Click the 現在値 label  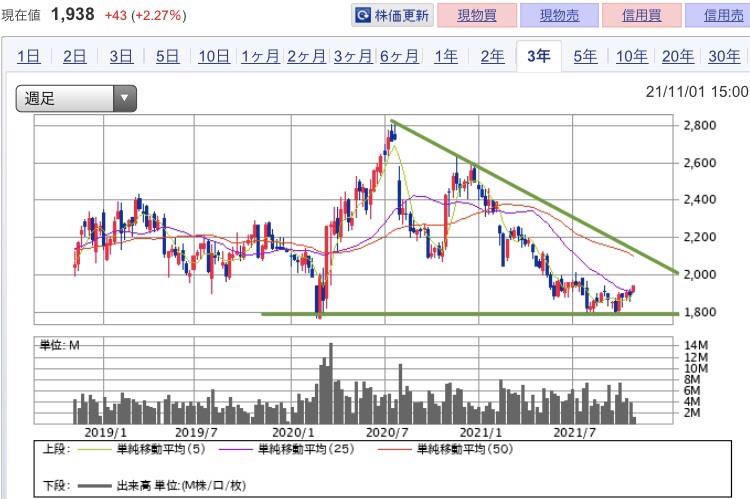(21, 15)
